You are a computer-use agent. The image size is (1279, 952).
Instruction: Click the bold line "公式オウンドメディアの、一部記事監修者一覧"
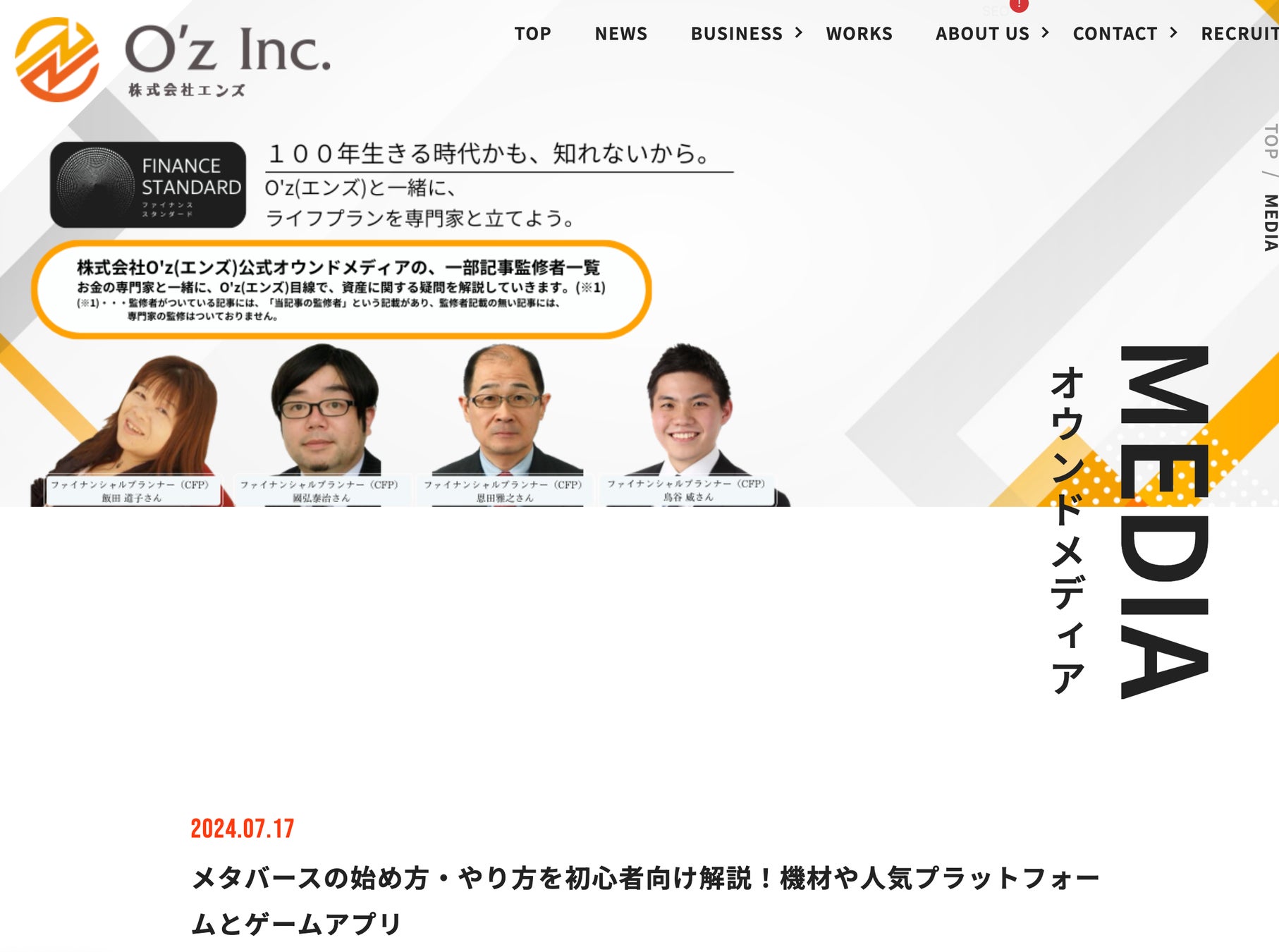point(419,267)
